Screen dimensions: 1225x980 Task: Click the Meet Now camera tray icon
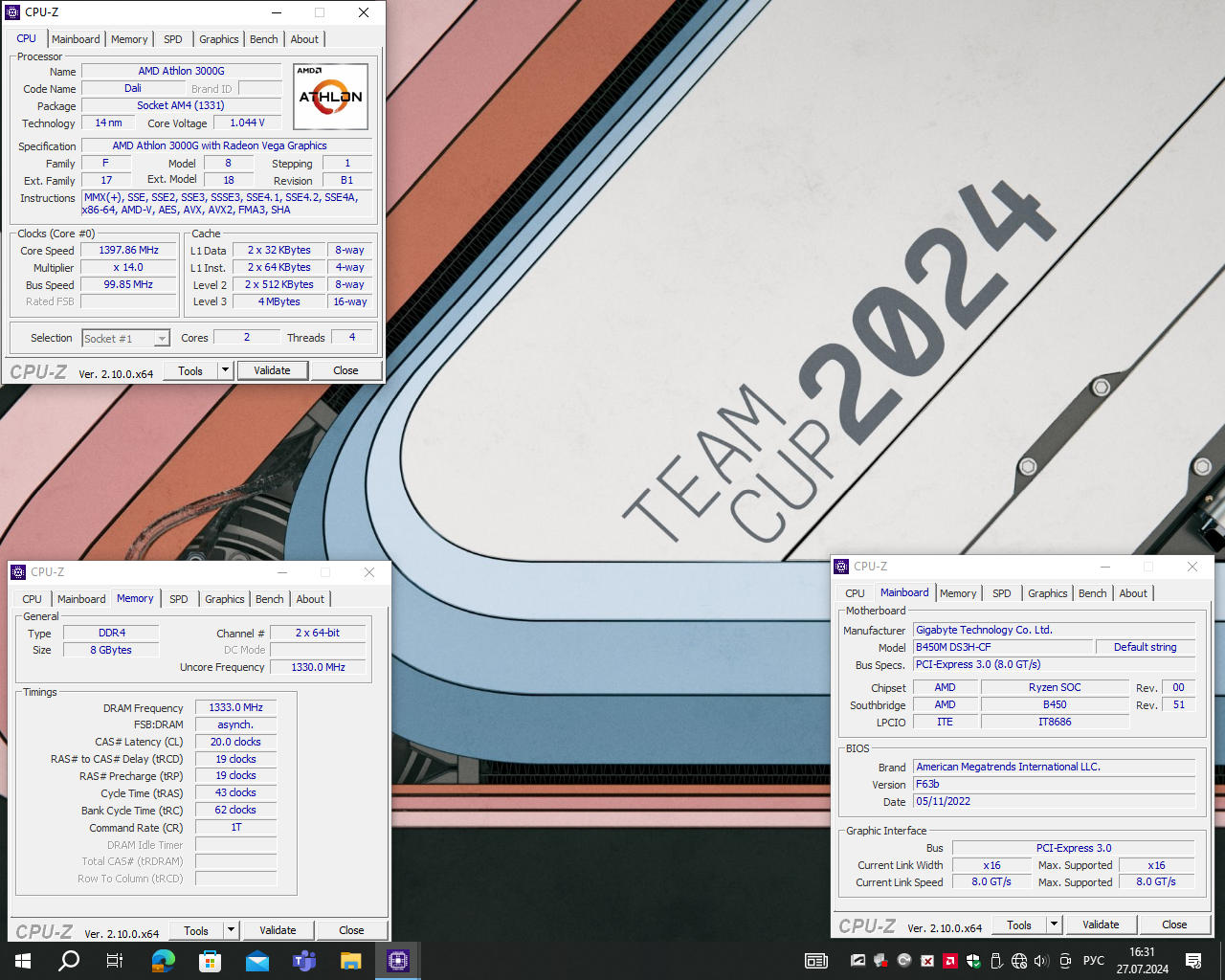pos(1065,961)
